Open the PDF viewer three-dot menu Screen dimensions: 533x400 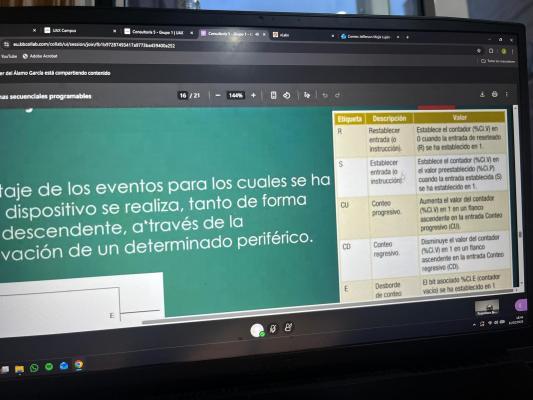506,94
